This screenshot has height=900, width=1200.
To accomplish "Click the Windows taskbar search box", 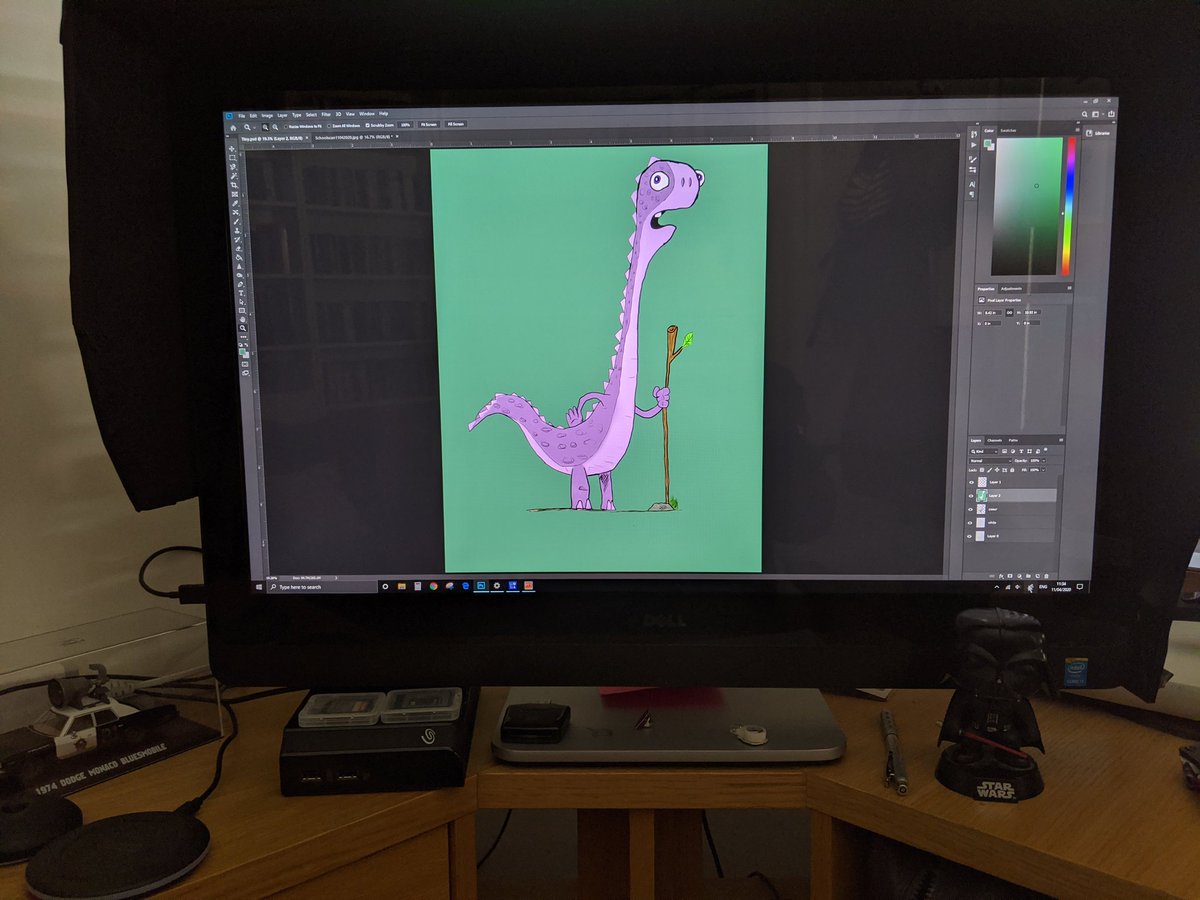I will (321, 587).
